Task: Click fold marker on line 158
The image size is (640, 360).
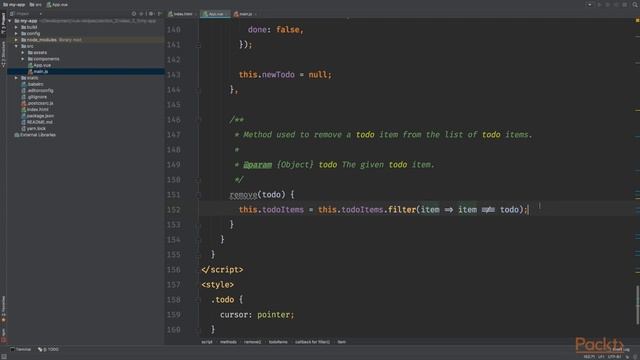Action: tap(198, 300)
